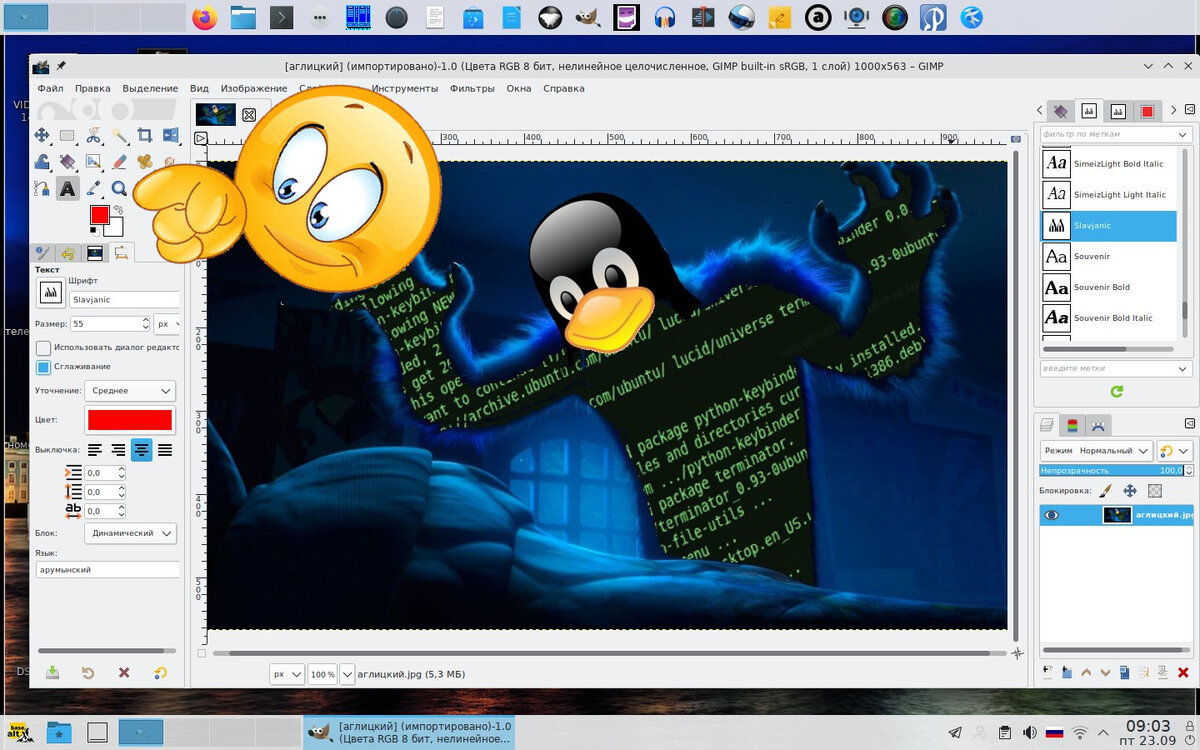Reset colors to default black and white
Screen dimensions: 1200x750
[94, 230]
